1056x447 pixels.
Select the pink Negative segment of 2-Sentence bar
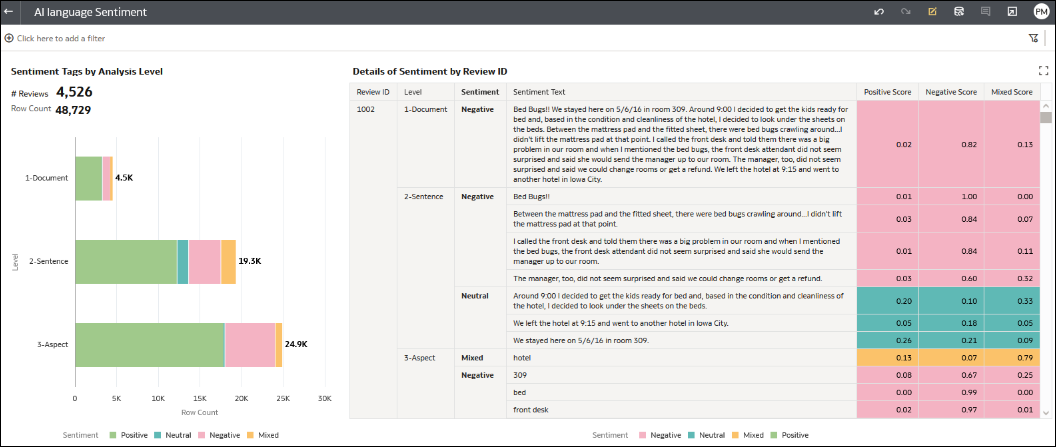[x=205, y=261]
